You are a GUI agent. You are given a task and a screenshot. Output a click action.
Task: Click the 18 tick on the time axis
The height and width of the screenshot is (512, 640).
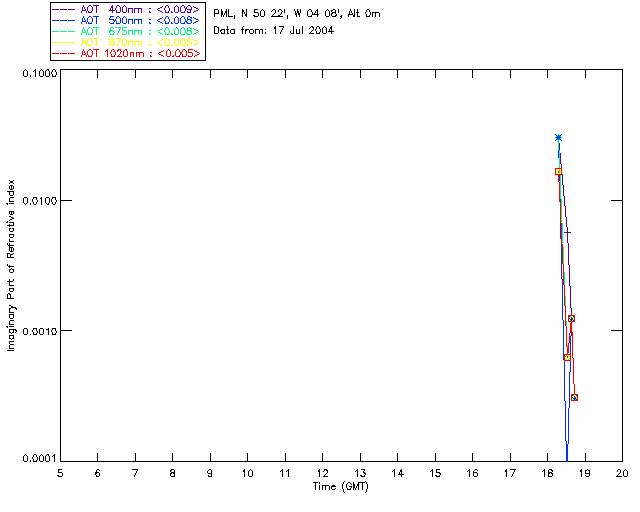click(547, 472)
